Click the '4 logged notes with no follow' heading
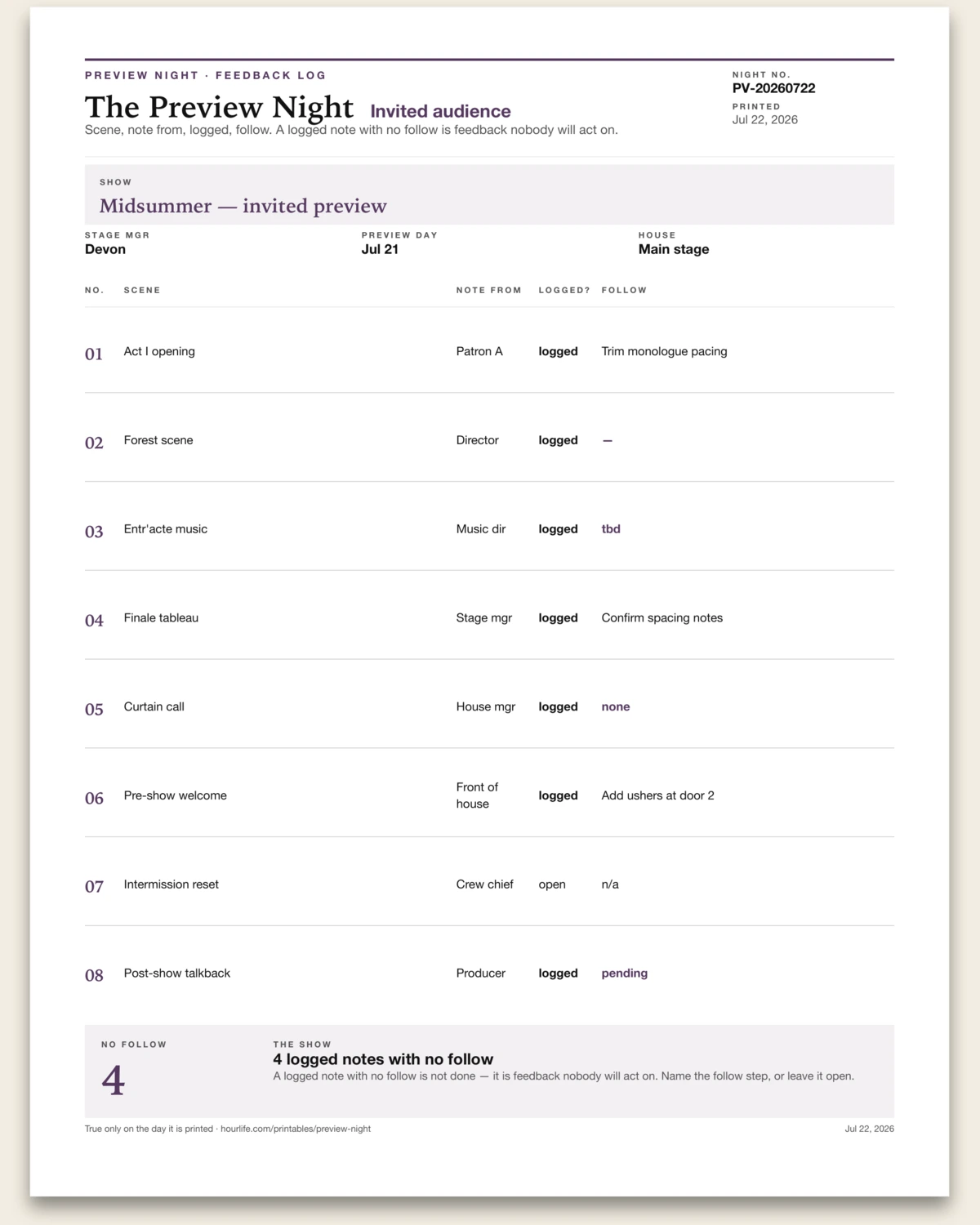The height and width of the screenshot is (1225, 980). pyautogui.click(x=383, y=1059)
